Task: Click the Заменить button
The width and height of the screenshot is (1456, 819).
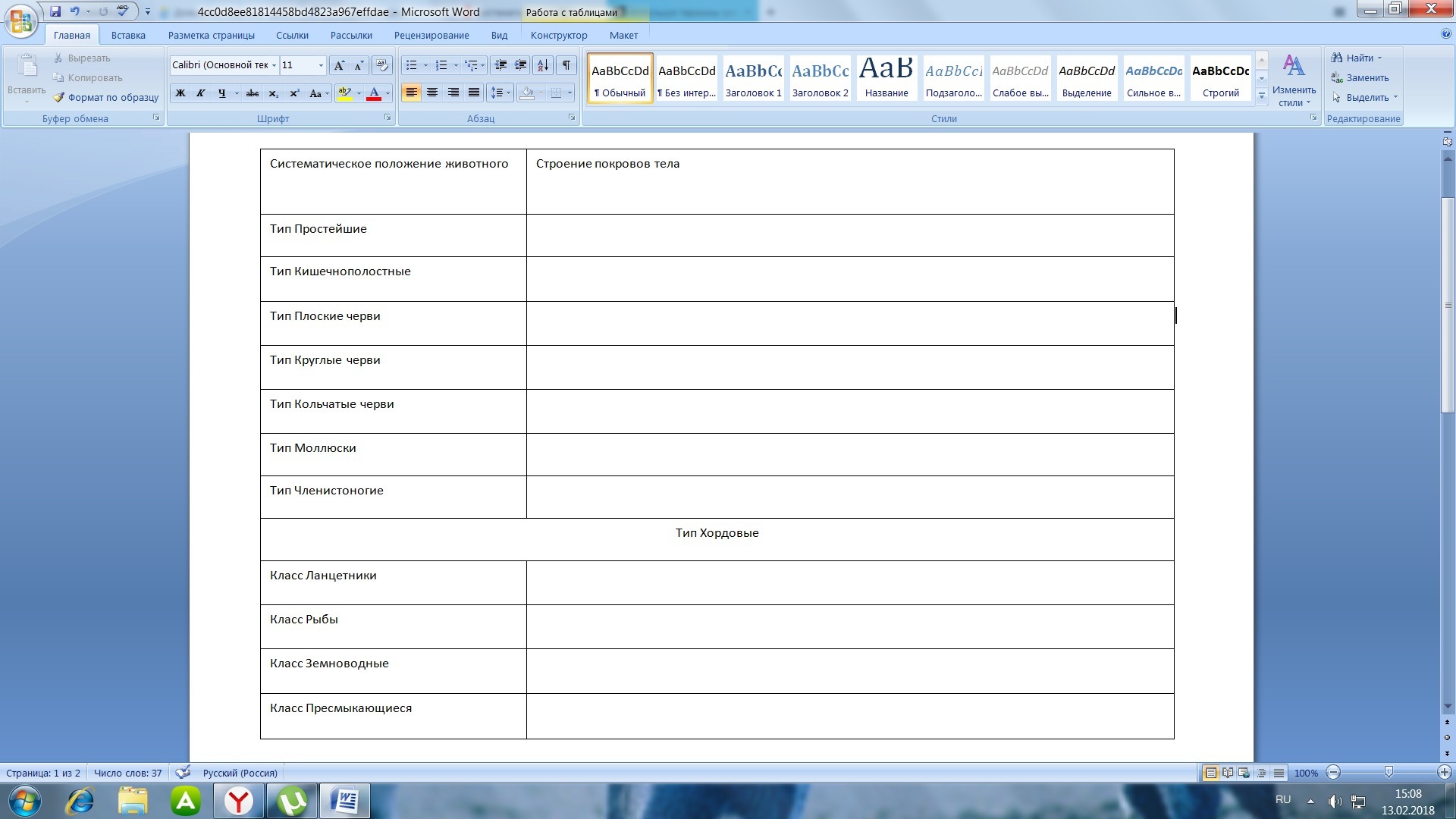Action: click(x=1367, y=77)
